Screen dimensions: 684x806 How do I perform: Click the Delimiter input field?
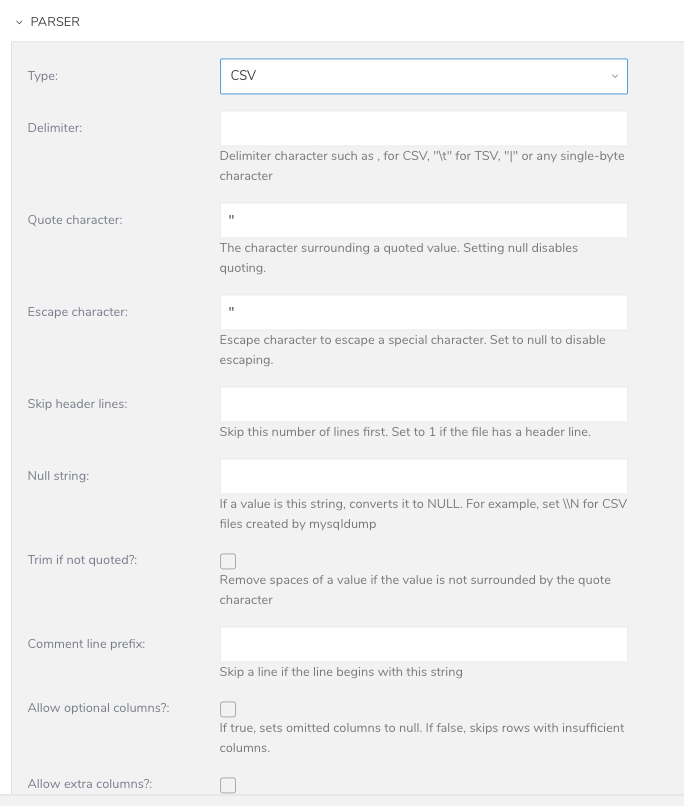(x=423, y=128)
